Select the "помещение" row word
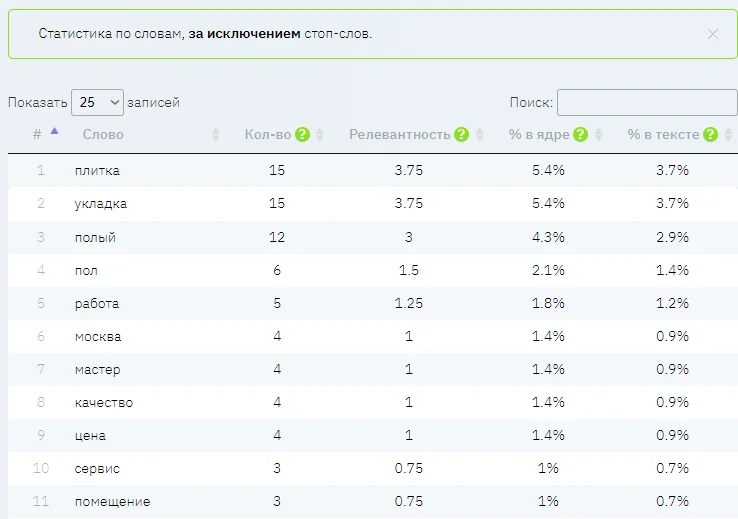738x519 pixels. (112, 501)
